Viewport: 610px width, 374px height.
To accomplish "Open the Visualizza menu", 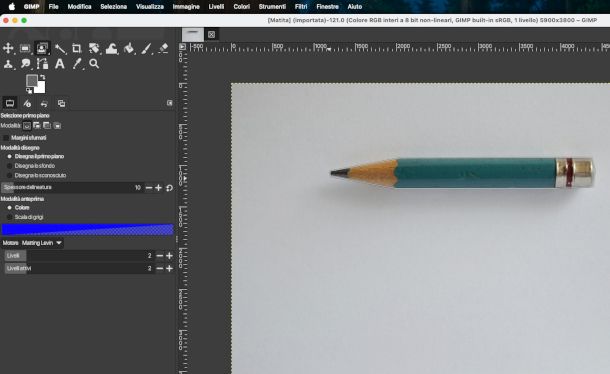I will [x=150, y=7].
